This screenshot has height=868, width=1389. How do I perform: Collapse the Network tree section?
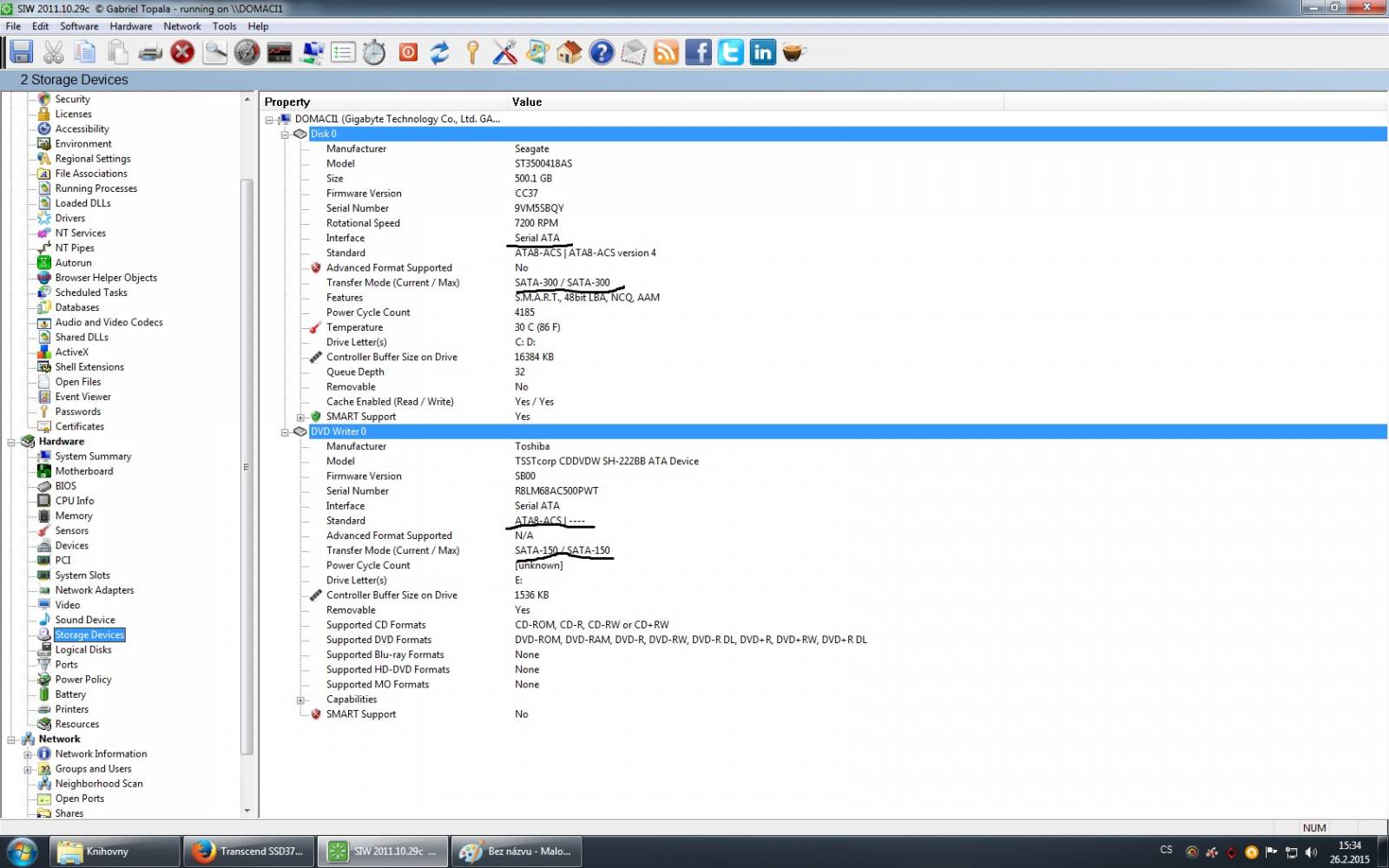pos(11,740)
